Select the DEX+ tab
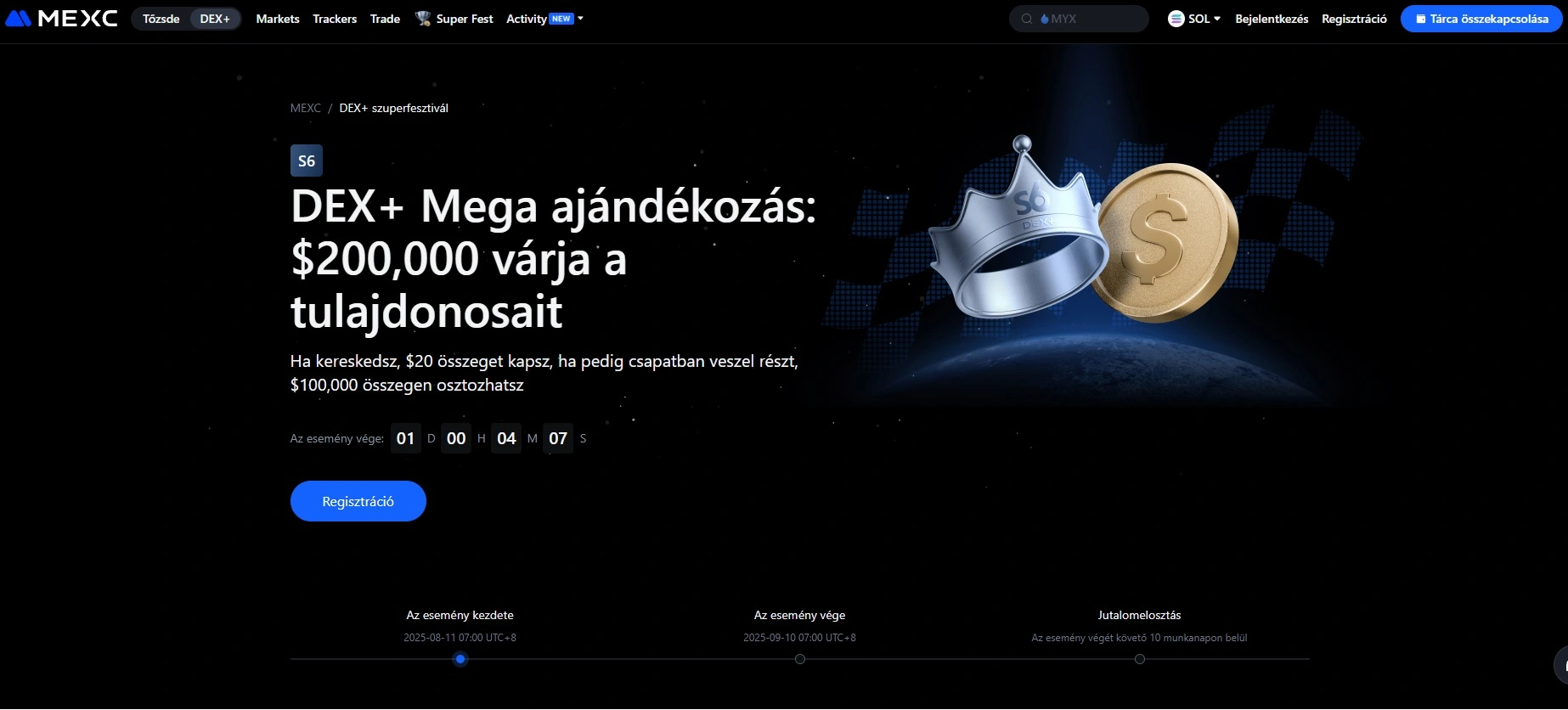The width and height of the screenshot is (1568, 710). (215, 19)
